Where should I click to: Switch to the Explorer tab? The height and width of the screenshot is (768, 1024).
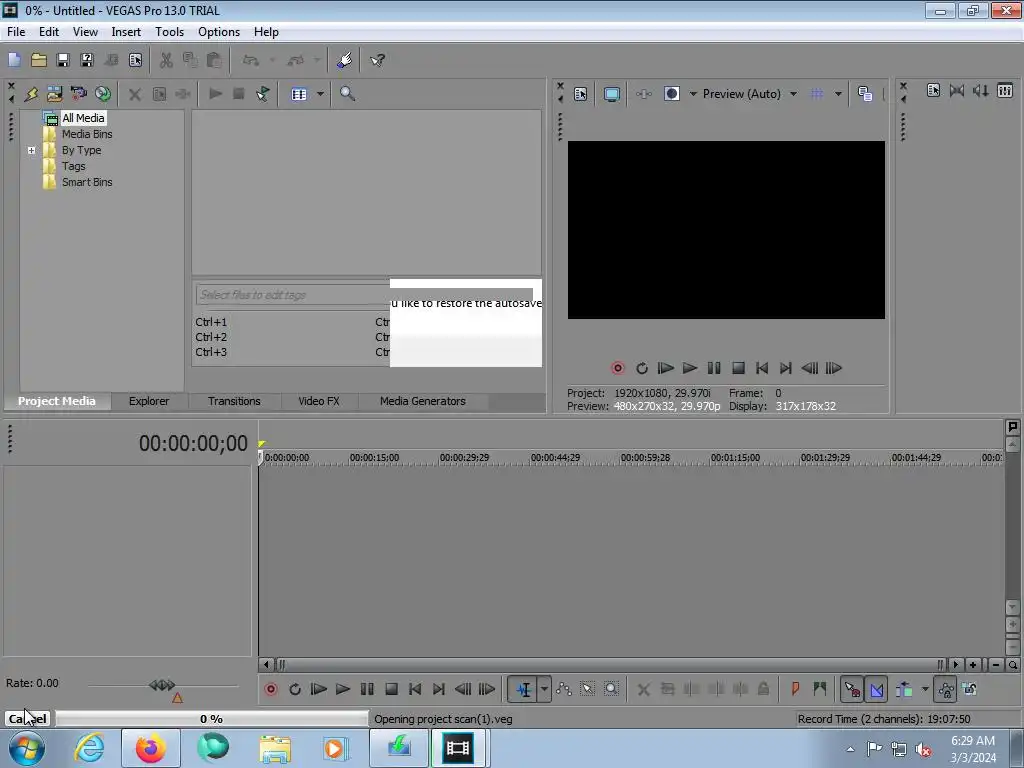tap(149, 401)
